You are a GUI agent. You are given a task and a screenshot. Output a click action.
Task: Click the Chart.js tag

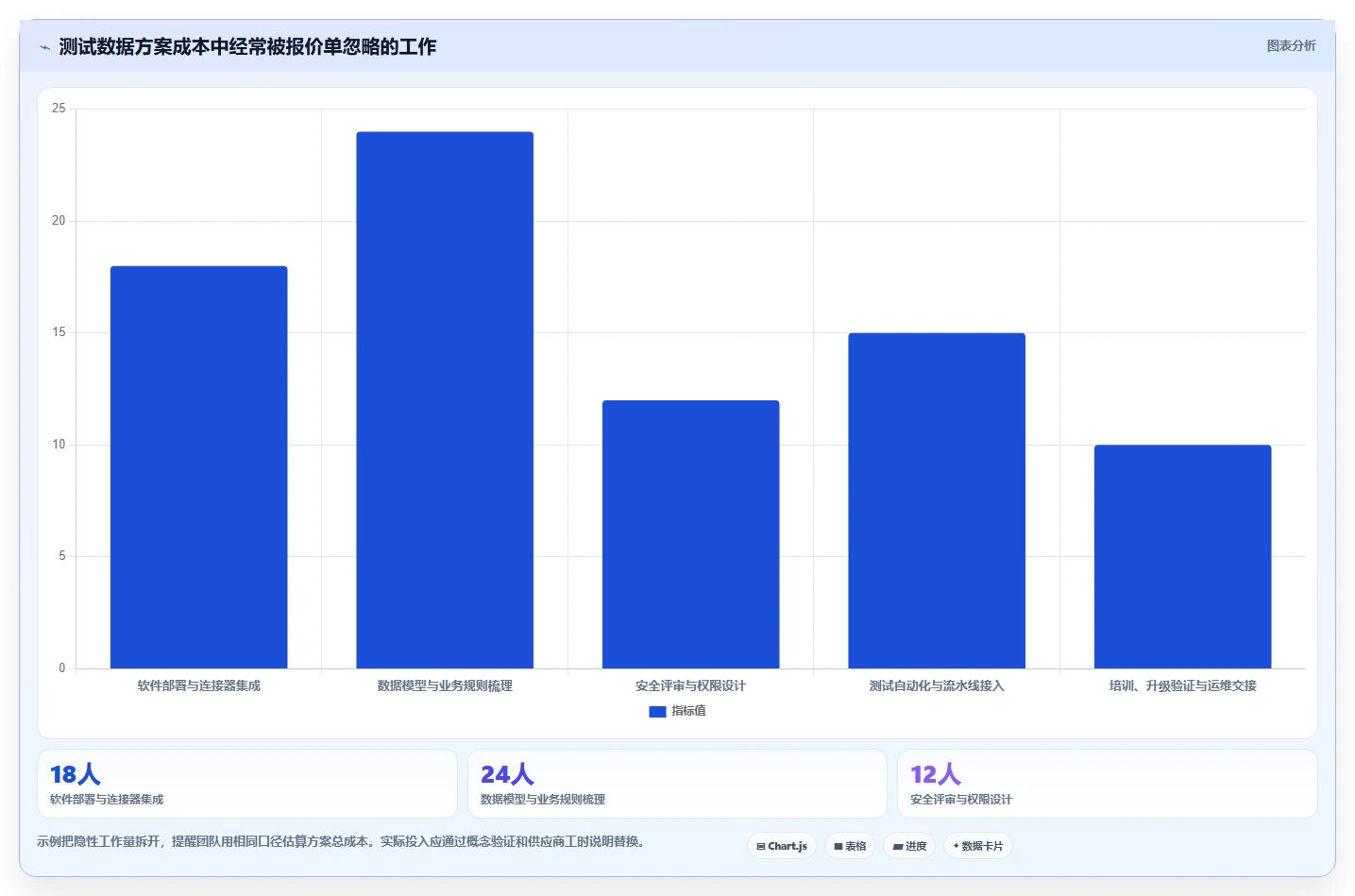[x=782, y=846]
